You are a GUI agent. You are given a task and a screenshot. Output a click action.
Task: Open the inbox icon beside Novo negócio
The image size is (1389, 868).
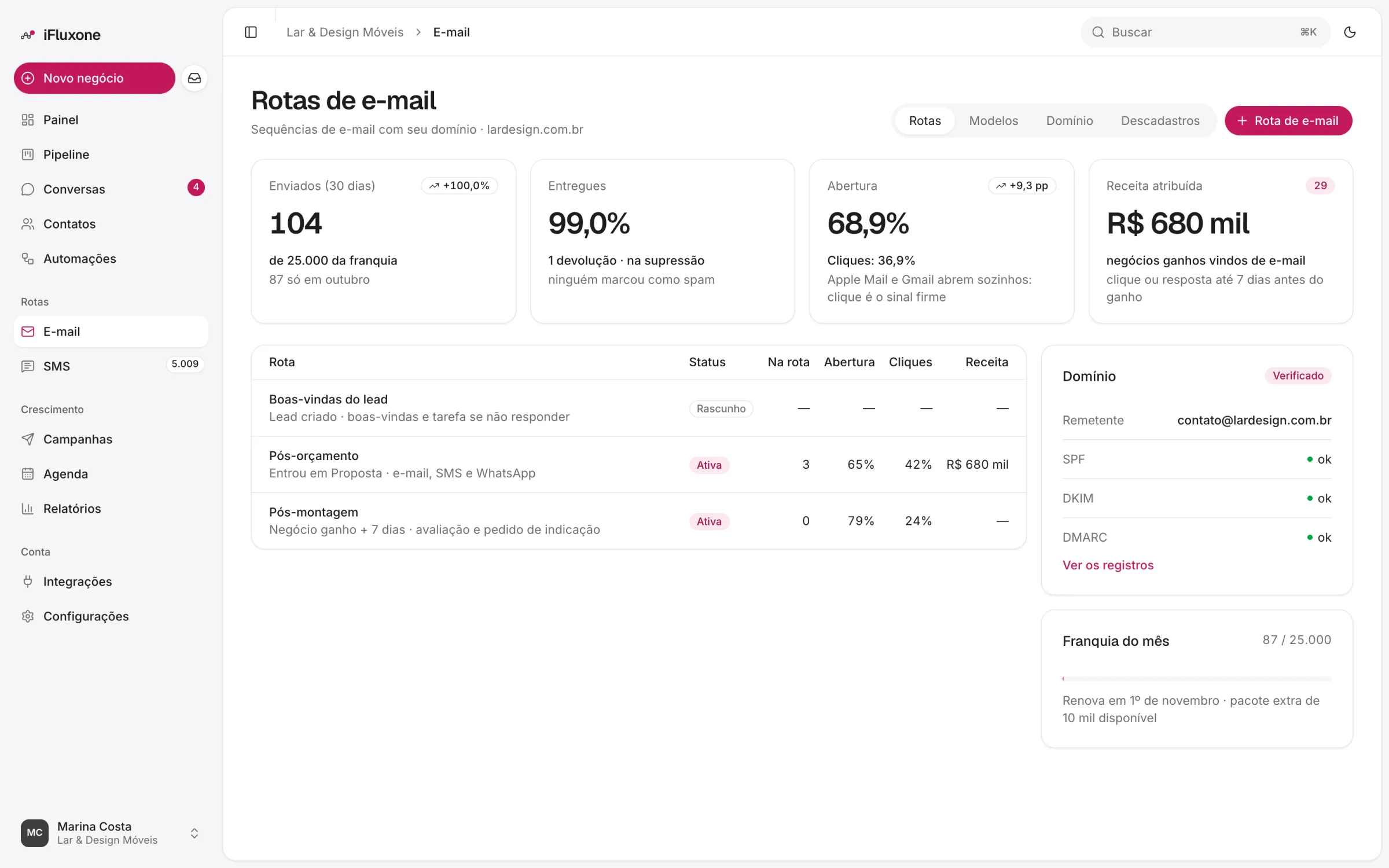tap(194, 78)
